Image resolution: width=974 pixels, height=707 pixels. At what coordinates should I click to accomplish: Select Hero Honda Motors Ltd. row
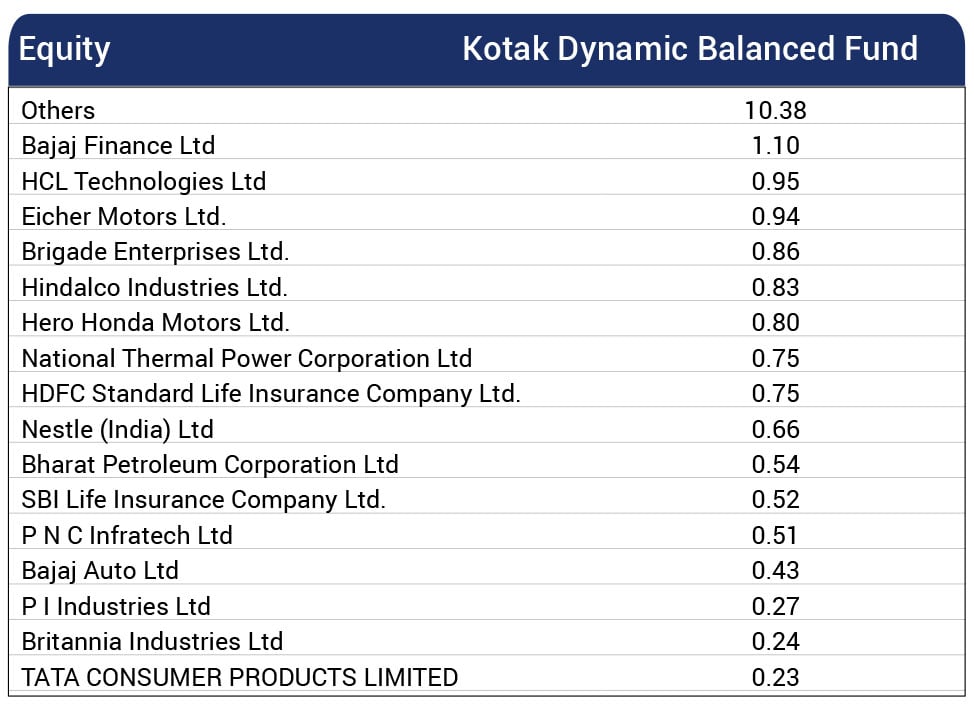(155, 323)
